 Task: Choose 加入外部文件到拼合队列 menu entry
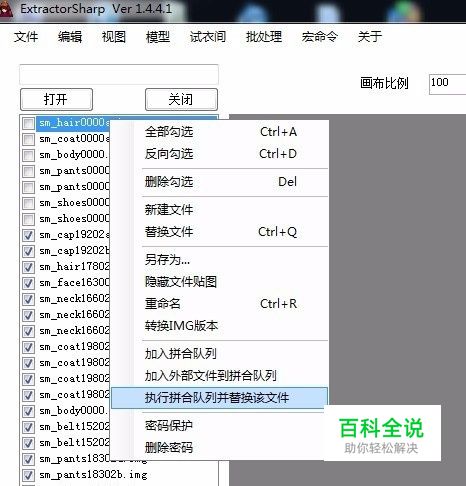pos(219,376)
